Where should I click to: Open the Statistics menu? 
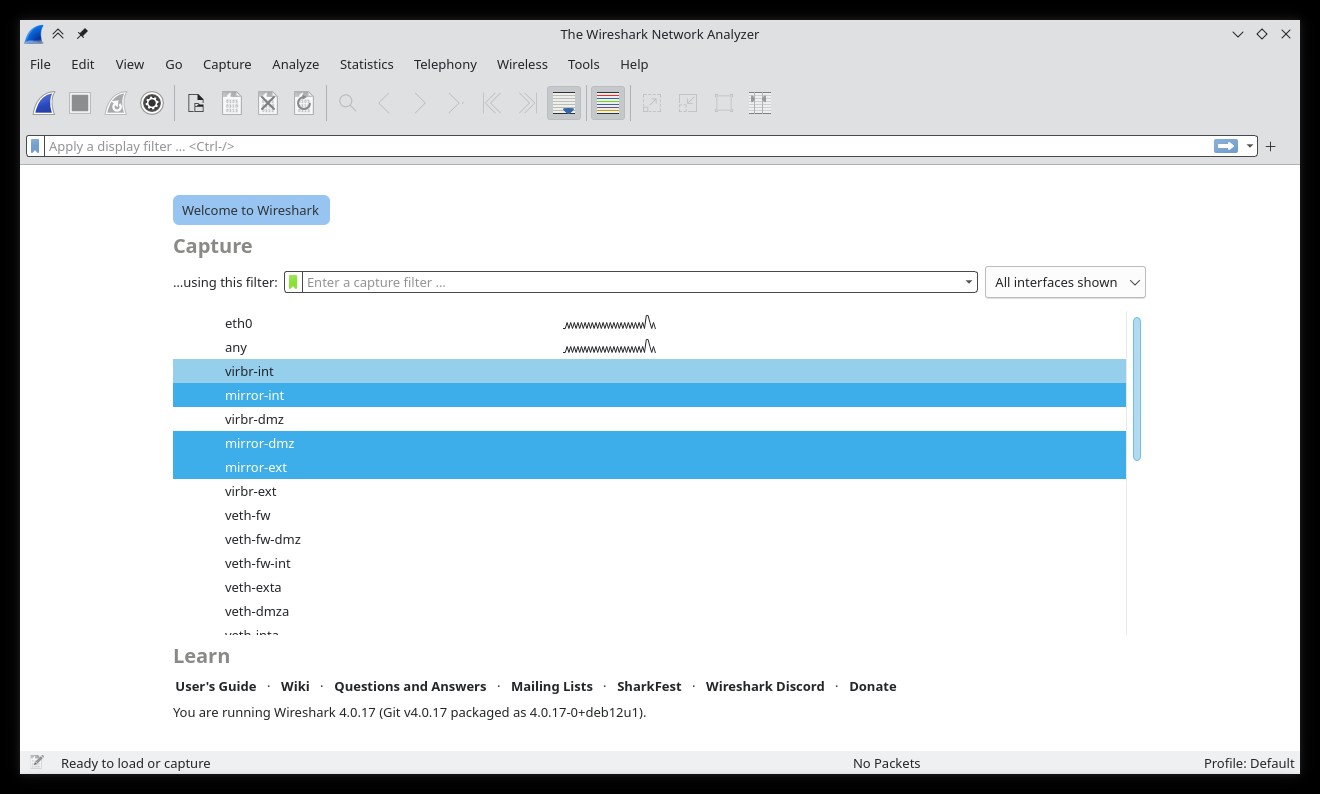(366, 64)
